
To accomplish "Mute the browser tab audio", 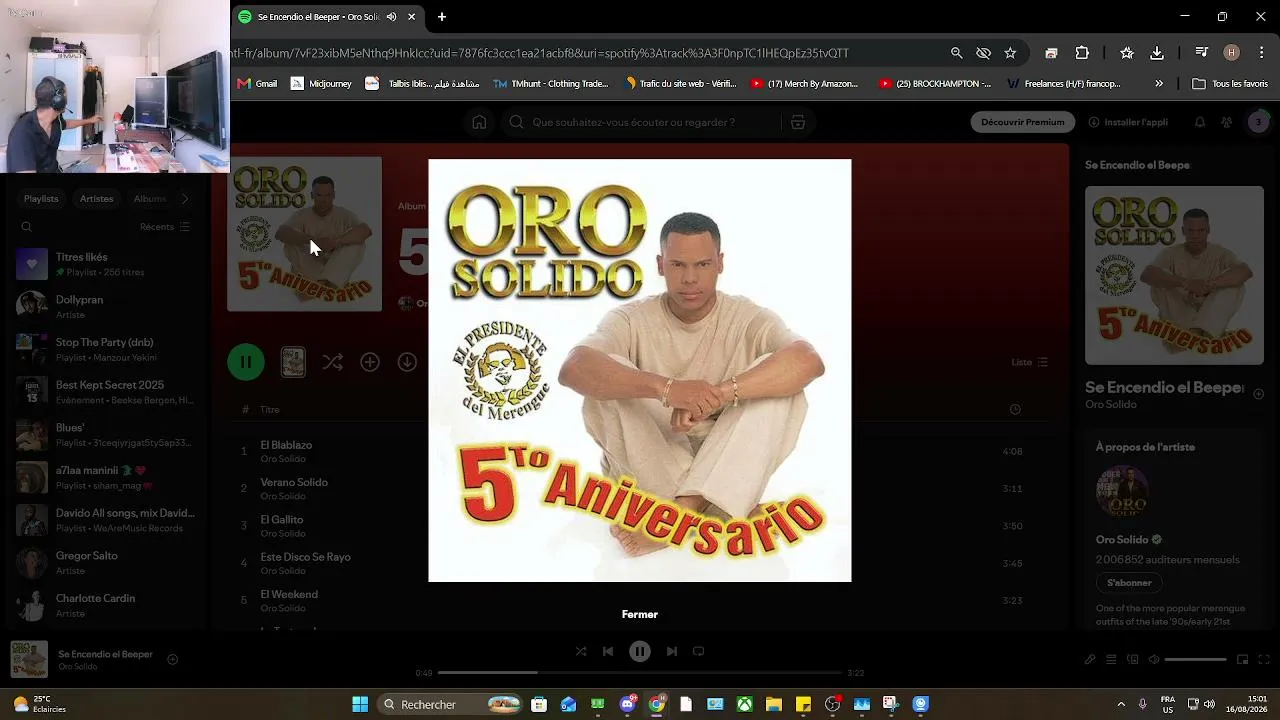I will pos(391,17).
